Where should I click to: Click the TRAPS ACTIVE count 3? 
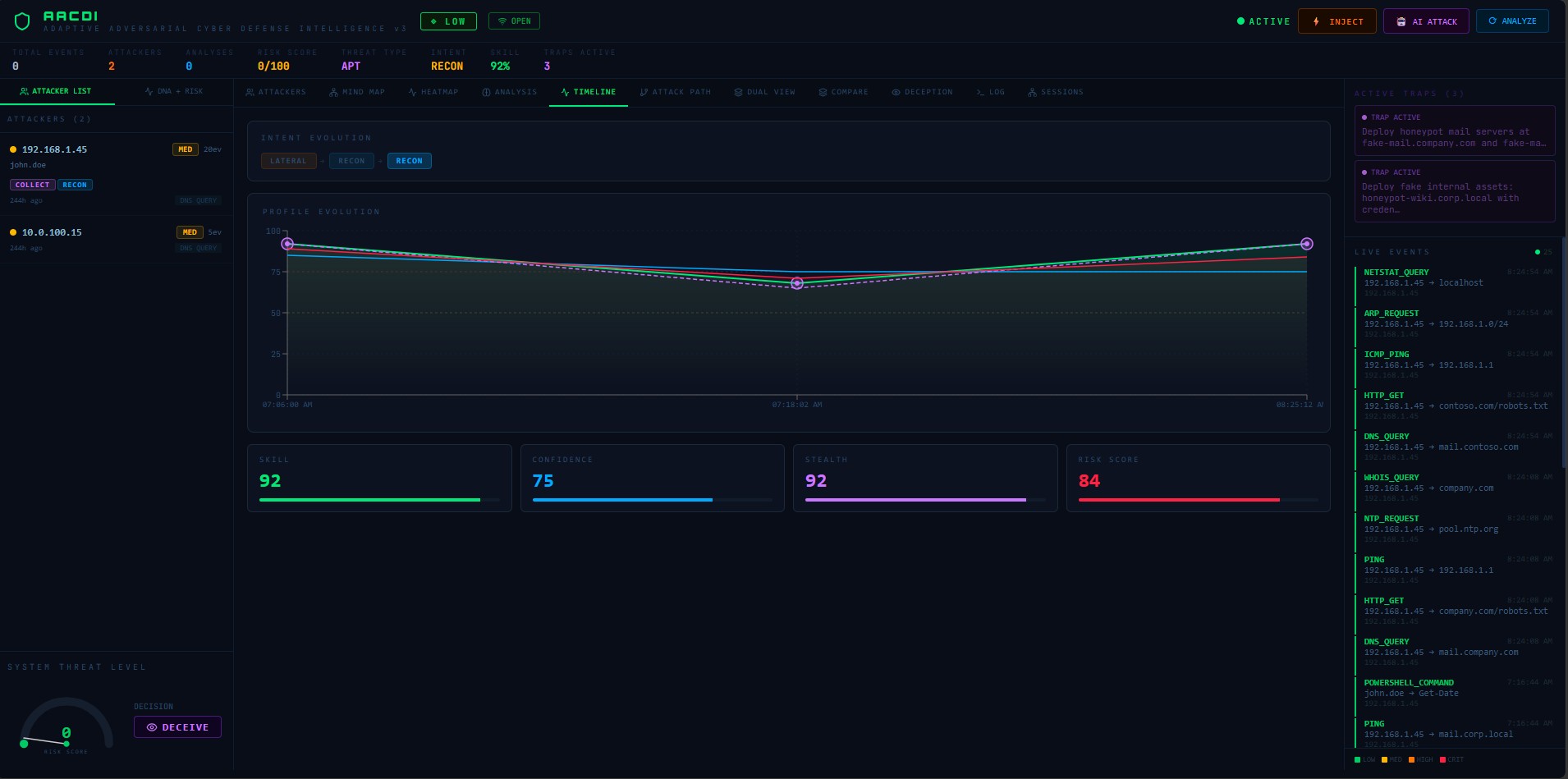[x=547, y=66]
